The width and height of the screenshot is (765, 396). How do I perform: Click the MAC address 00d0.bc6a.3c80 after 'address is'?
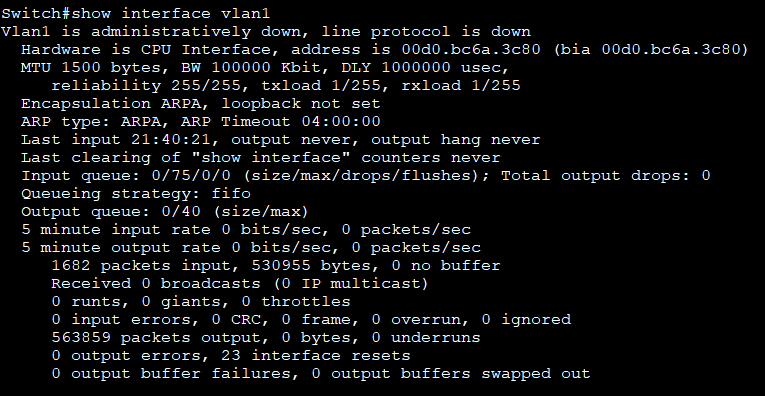point(471,49)
